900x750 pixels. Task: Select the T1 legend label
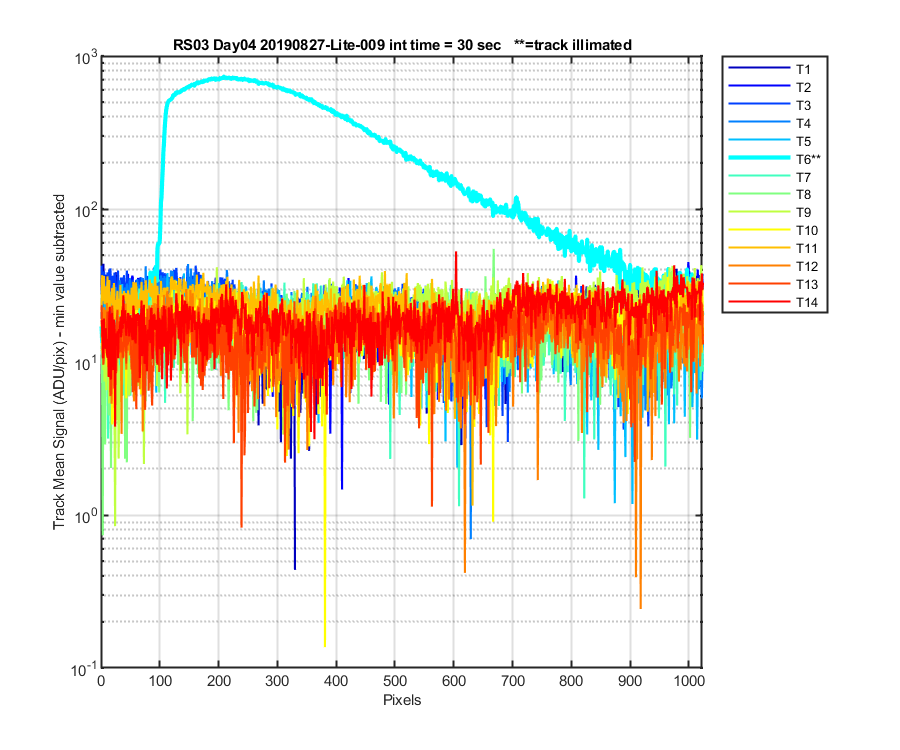coord(803,69)
